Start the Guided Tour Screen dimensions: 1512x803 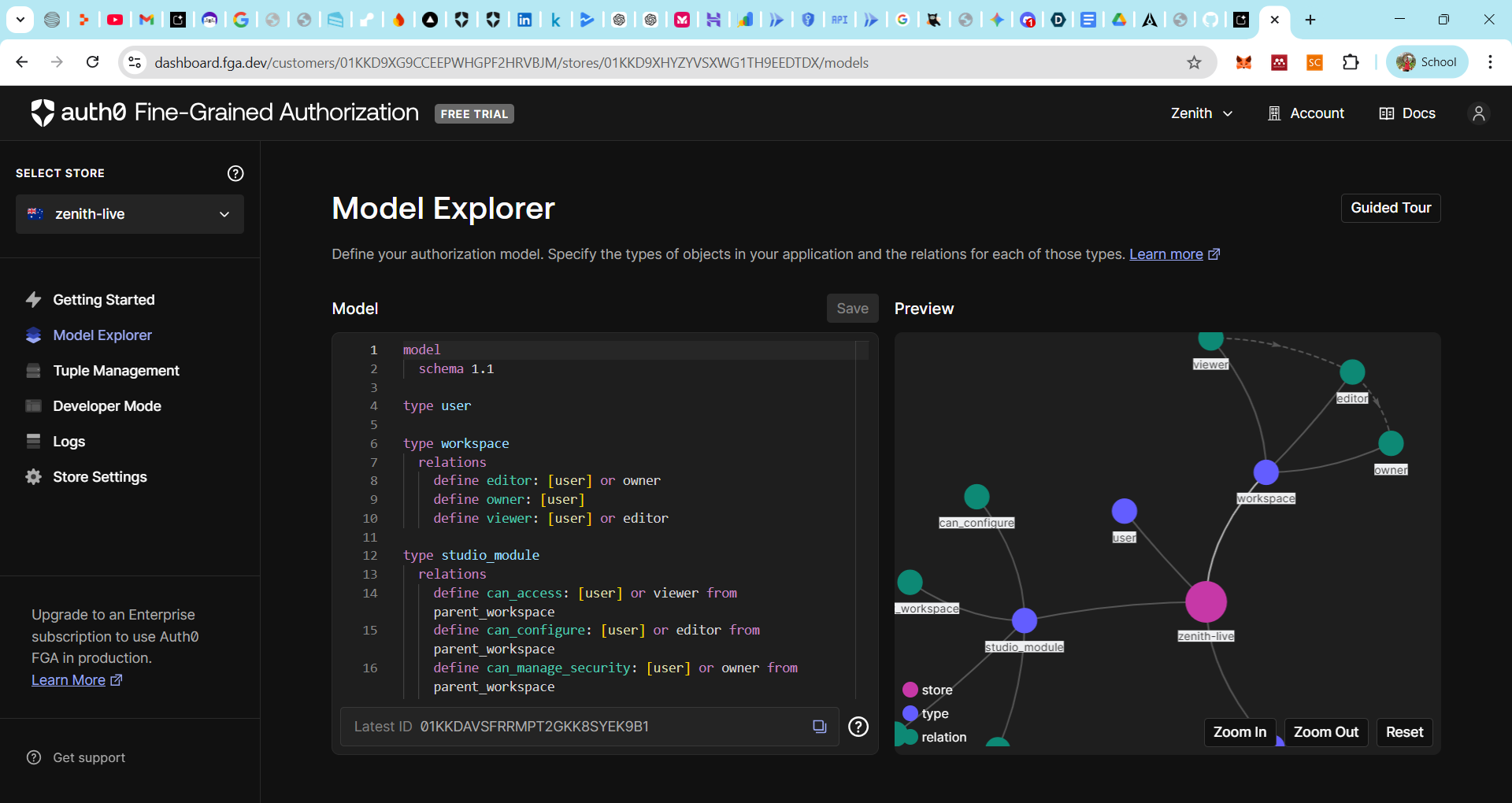[1391, 208]
